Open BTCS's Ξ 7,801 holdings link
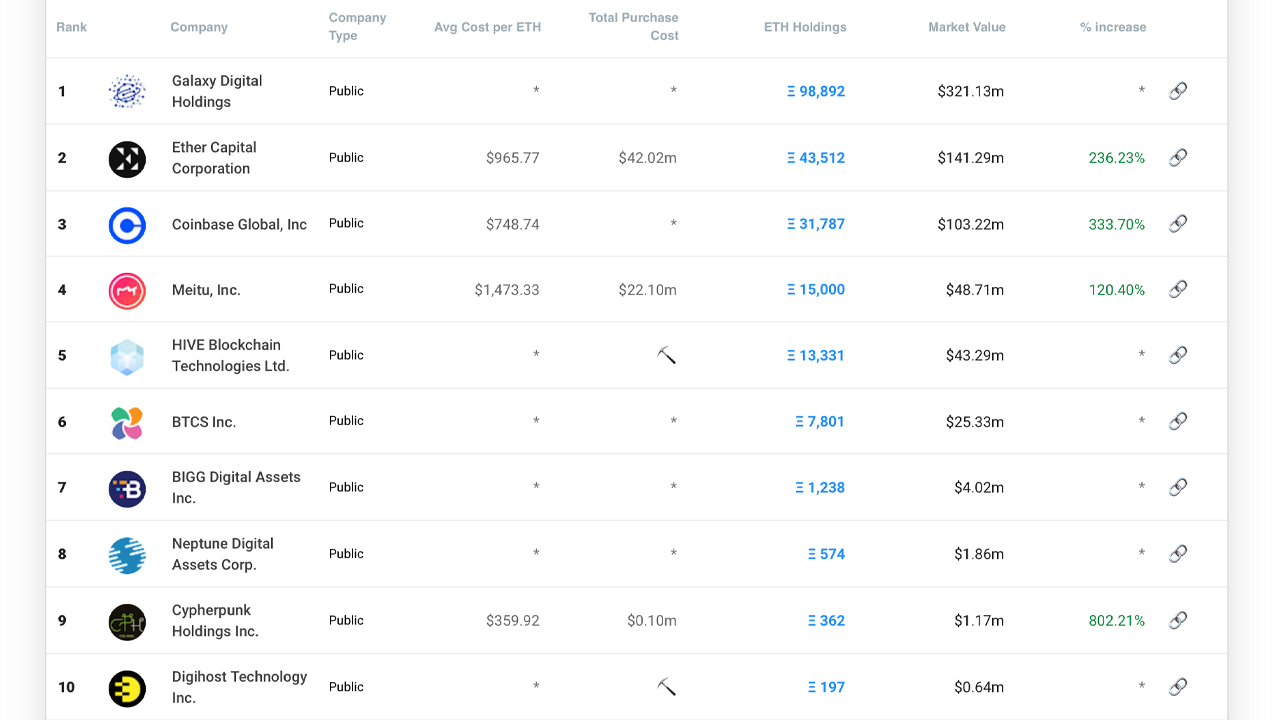 pyautogui.click(x=820, y=422)
